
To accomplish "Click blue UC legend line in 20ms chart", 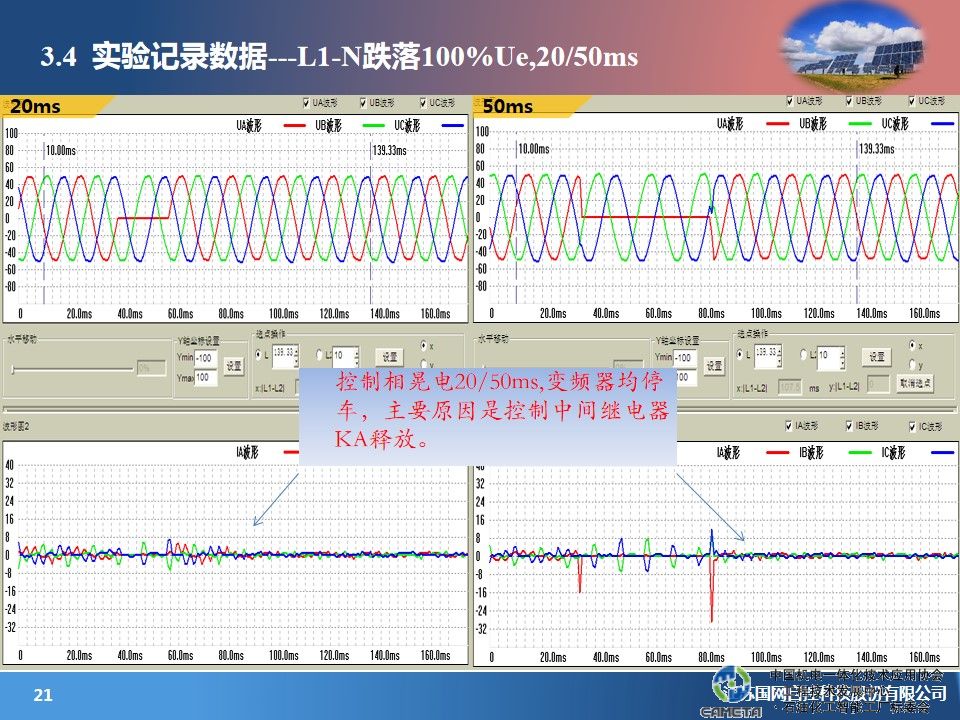I will (x=452, y=126).
